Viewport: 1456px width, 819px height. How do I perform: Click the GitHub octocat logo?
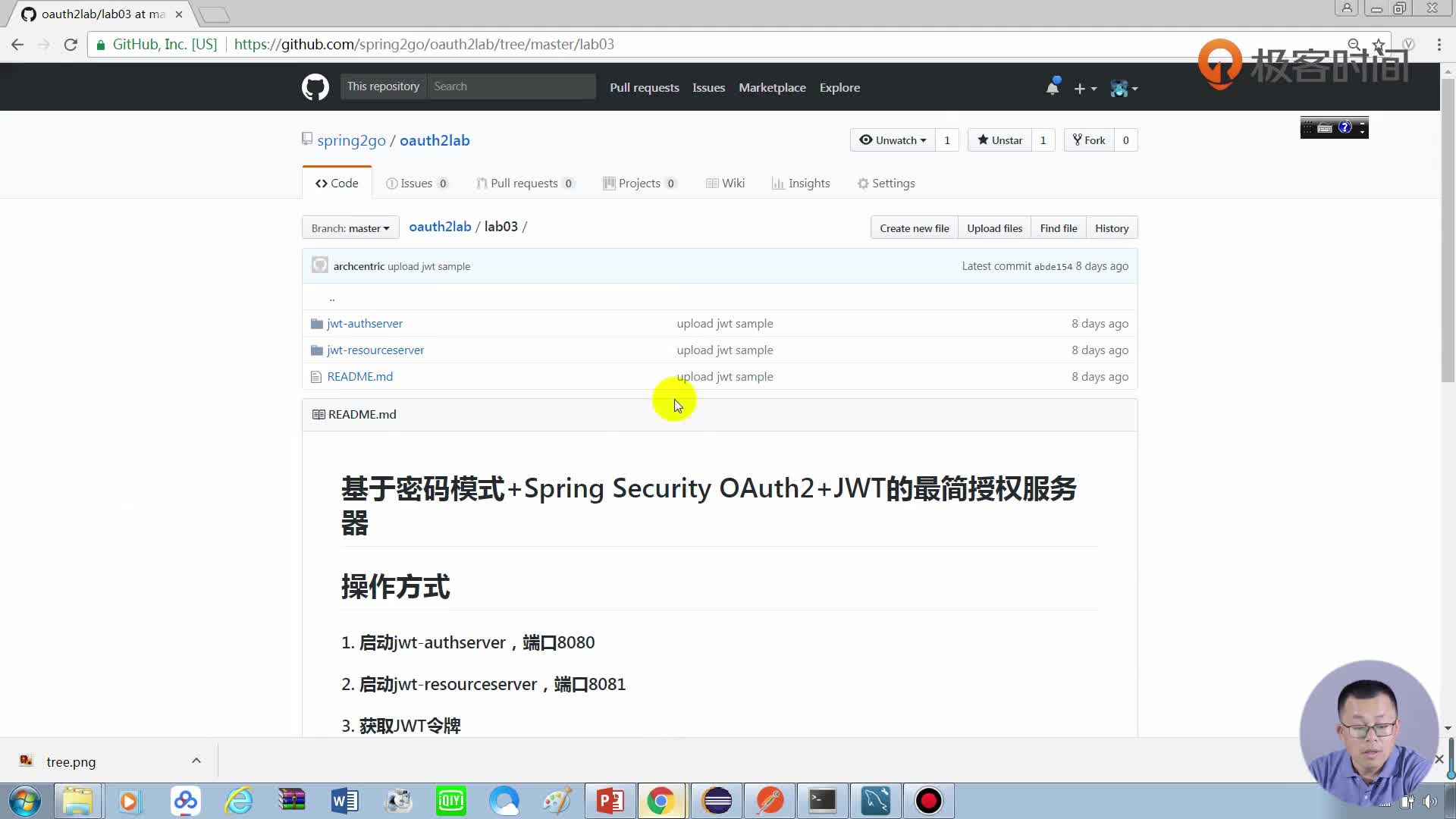[x=315, y=87]
